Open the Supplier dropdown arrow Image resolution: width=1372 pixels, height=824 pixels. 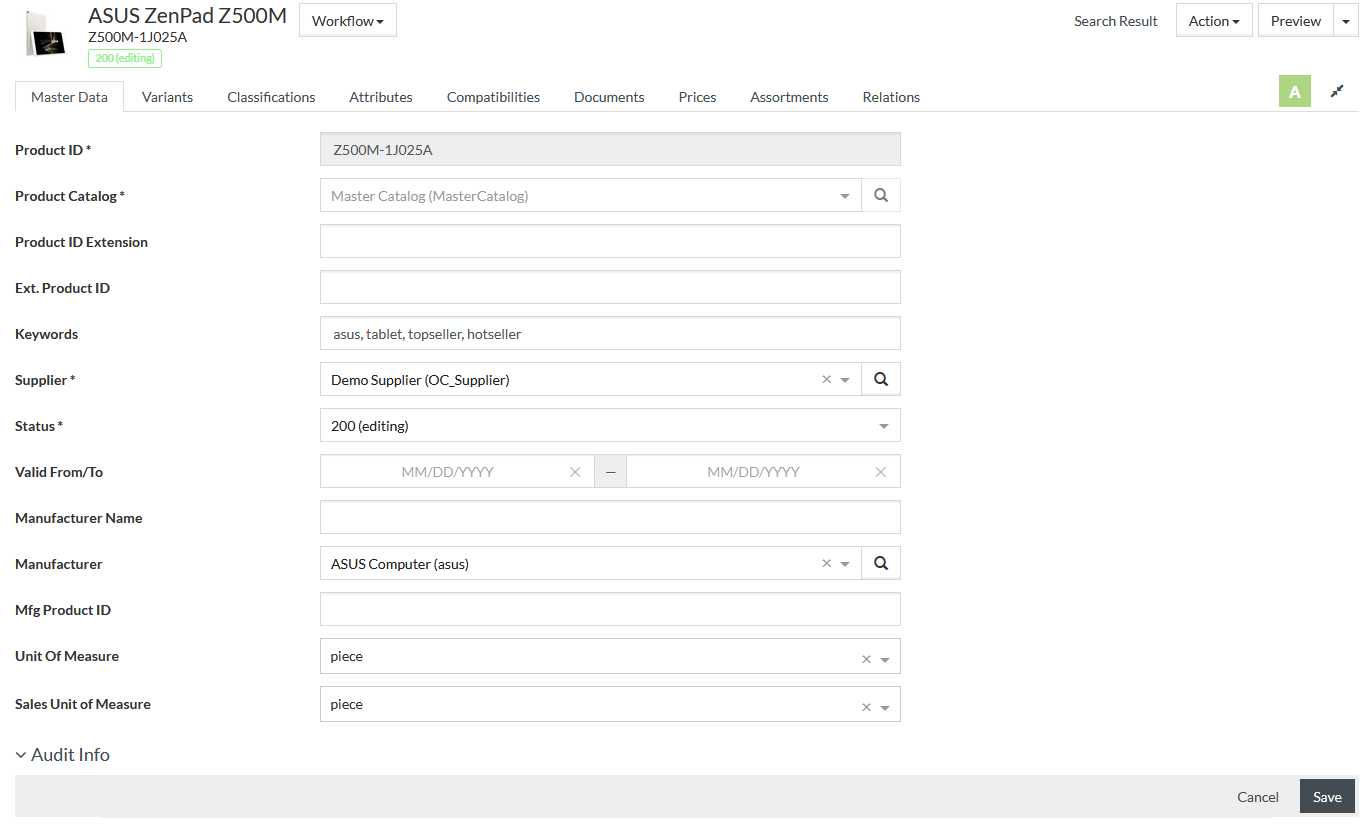846,380
